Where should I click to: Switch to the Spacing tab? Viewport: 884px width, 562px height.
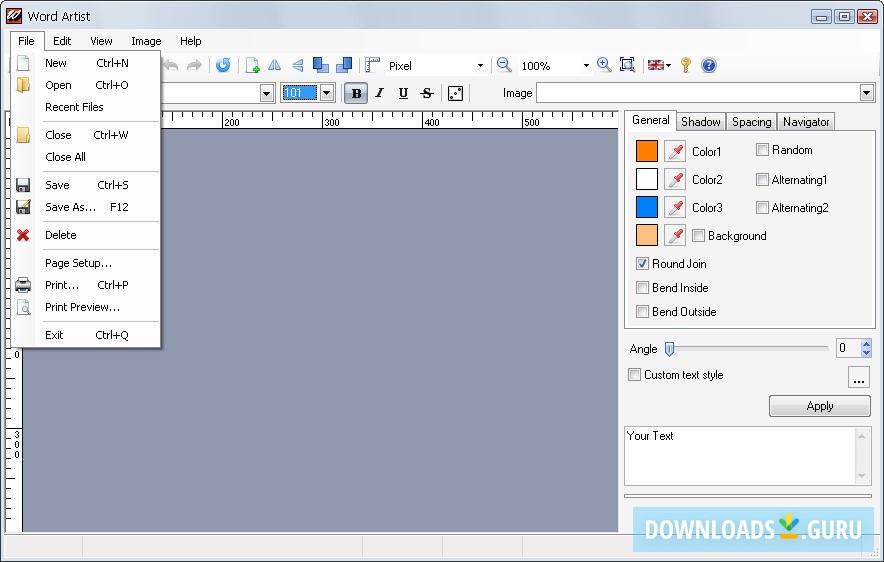click(752, 122)
